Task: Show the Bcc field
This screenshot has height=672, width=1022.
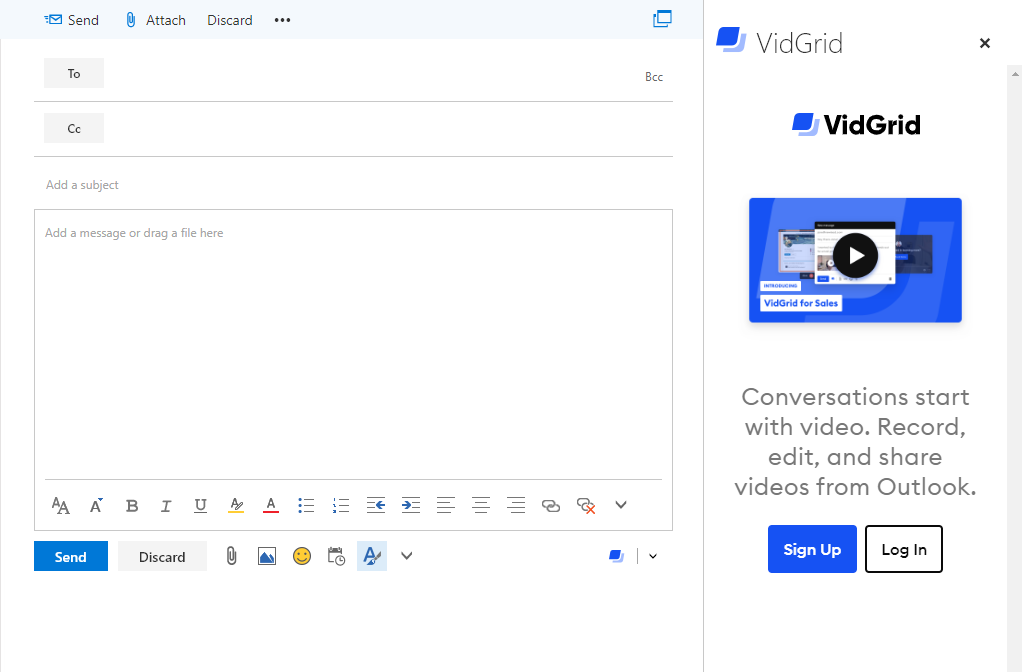Action: pos(654,77)
